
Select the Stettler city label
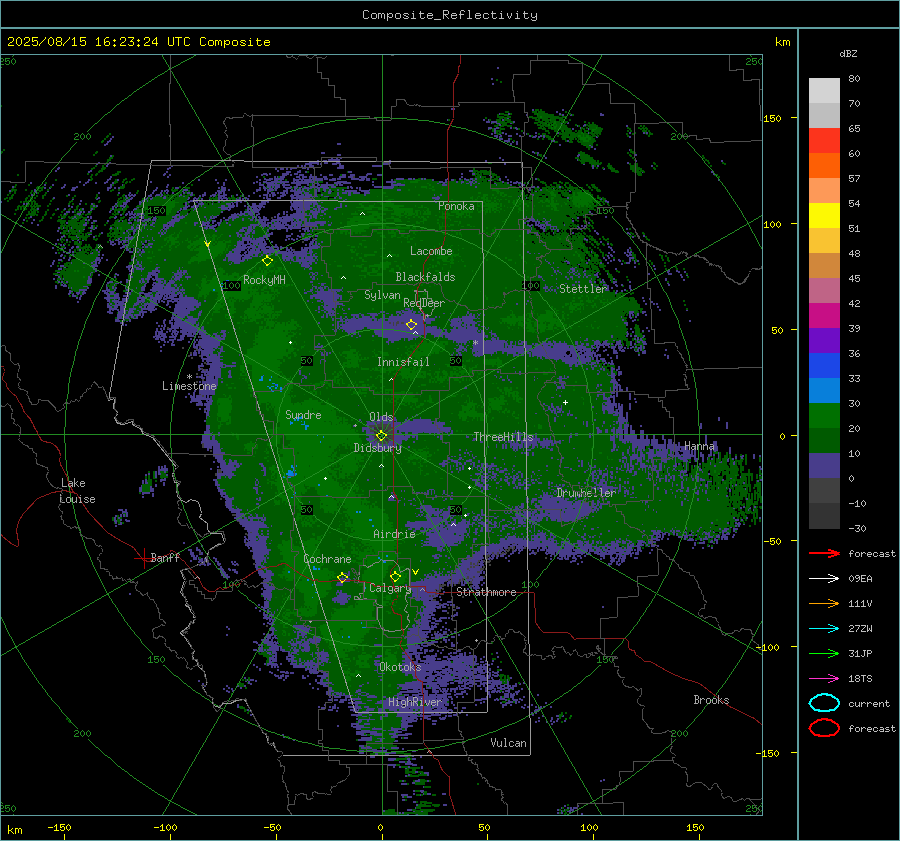coord(583,289)
